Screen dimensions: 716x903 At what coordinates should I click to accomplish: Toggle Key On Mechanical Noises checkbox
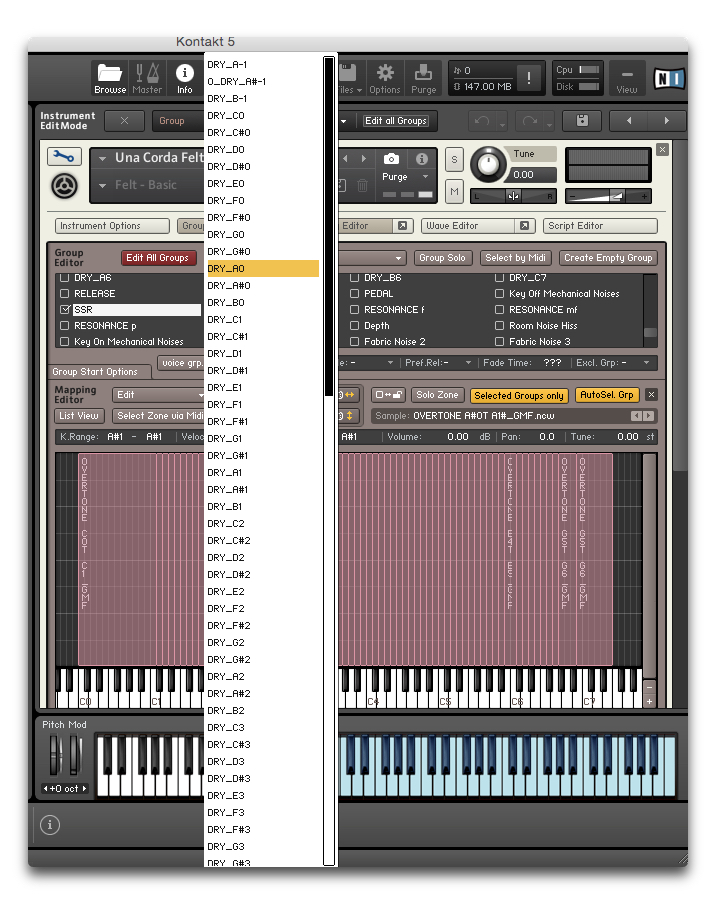click(65, 342)
